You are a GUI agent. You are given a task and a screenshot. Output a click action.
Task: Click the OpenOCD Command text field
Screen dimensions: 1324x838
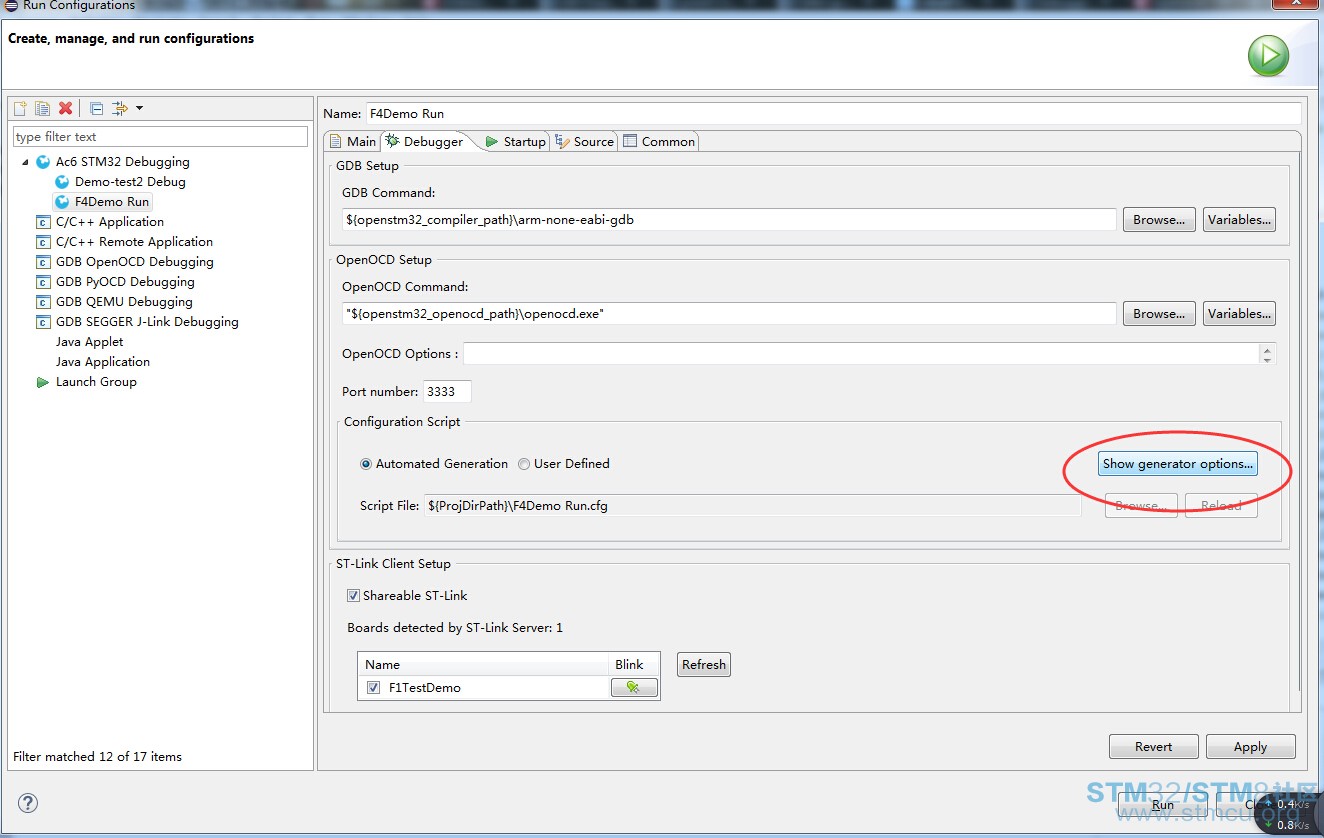coord(729,313)
